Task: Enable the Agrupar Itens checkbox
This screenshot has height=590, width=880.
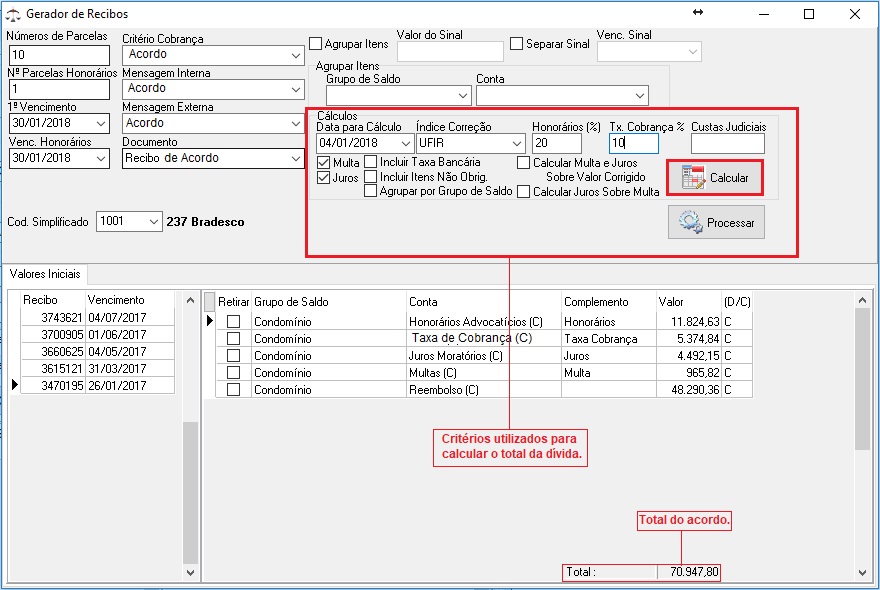Action: (316, 44)
